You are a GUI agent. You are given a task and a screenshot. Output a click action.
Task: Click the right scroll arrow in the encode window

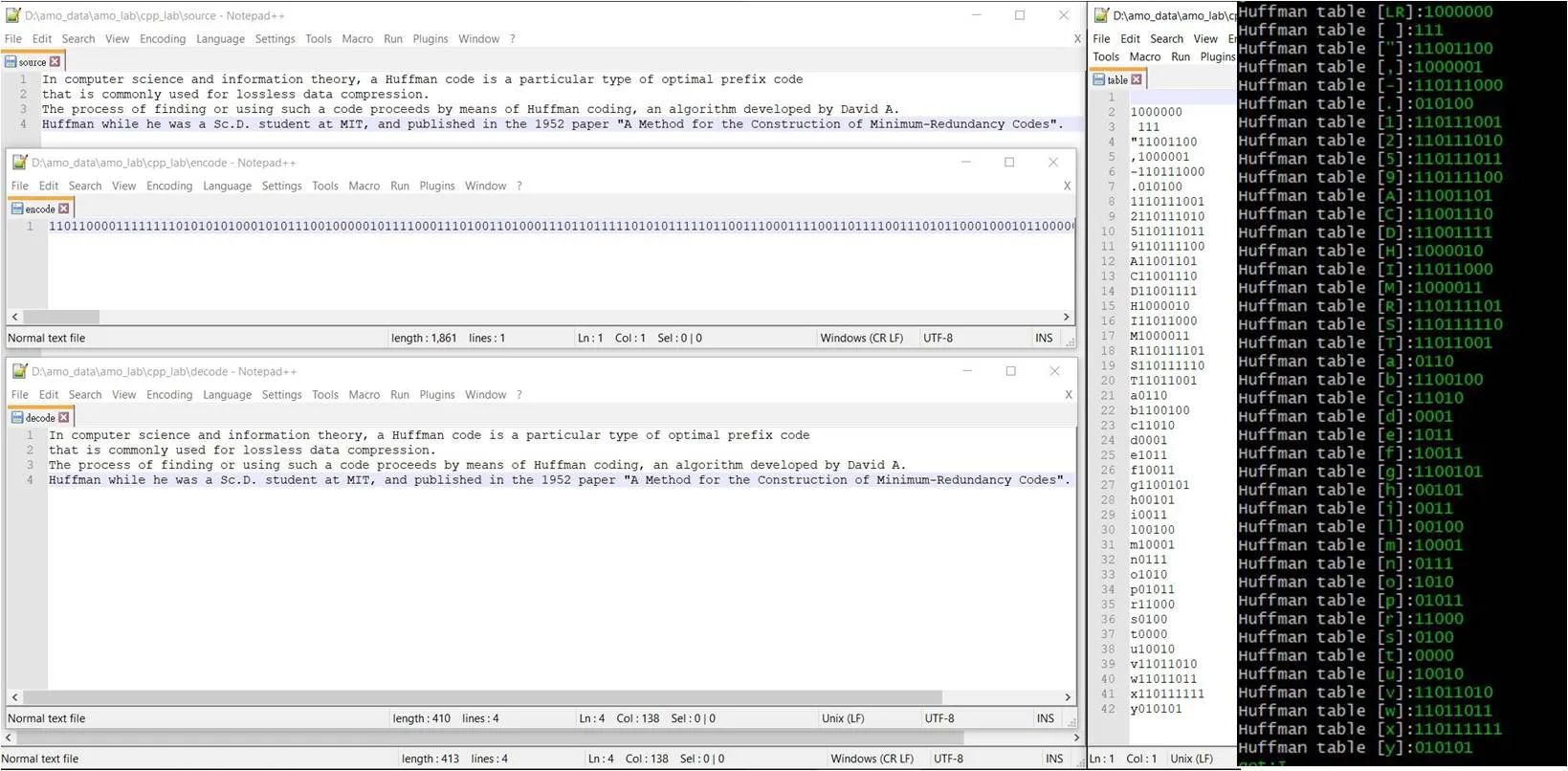click(1067, 317)
